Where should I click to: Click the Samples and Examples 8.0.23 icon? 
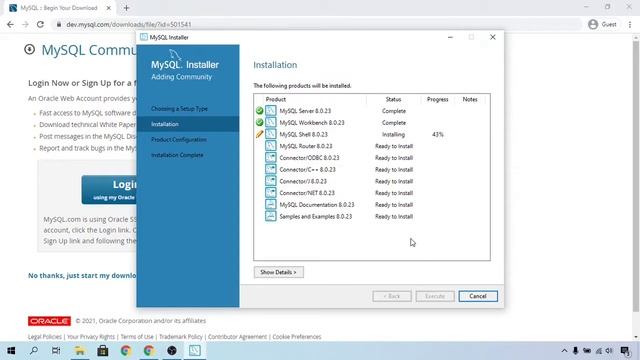click(271, 216)
